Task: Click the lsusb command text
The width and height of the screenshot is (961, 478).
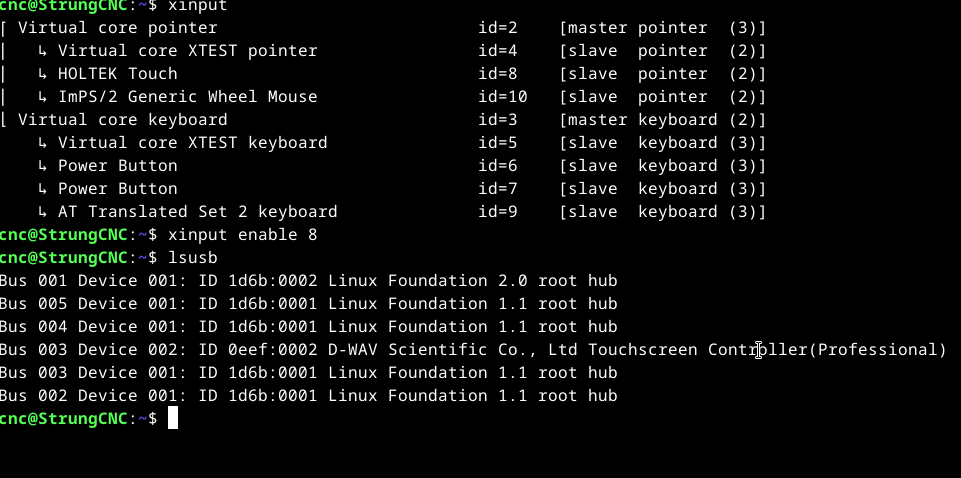Action: point(192,258)
